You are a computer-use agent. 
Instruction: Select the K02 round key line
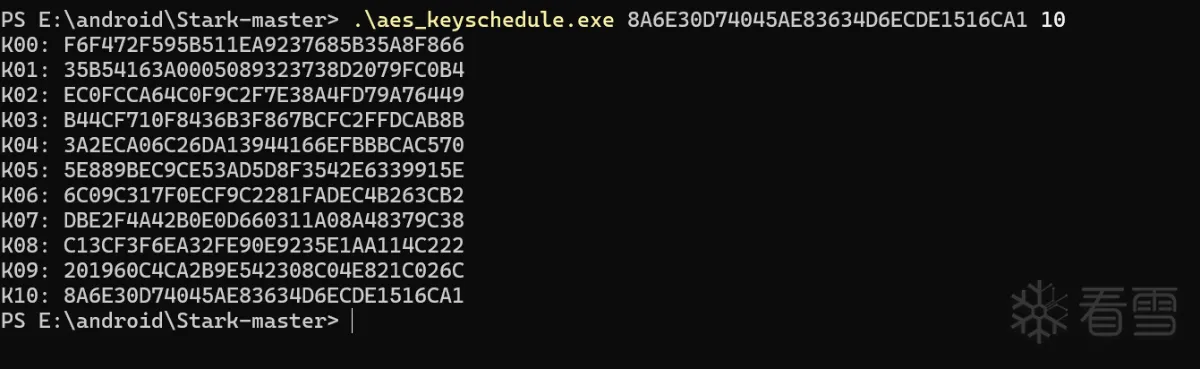(233, 95)
